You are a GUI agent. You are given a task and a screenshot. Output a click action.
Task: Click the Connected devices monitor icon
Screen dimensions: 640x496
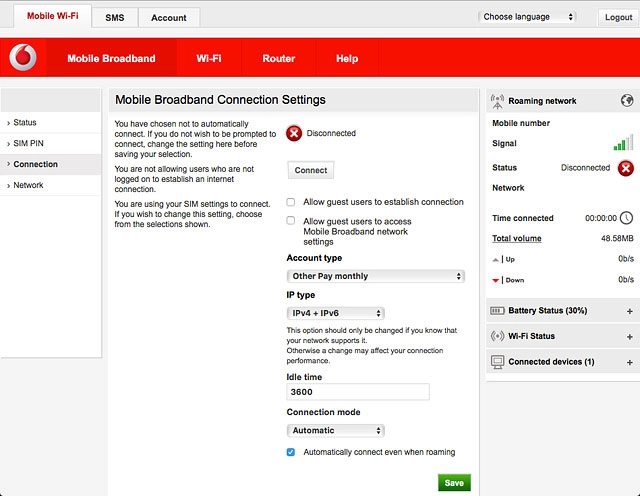(498, 361)
